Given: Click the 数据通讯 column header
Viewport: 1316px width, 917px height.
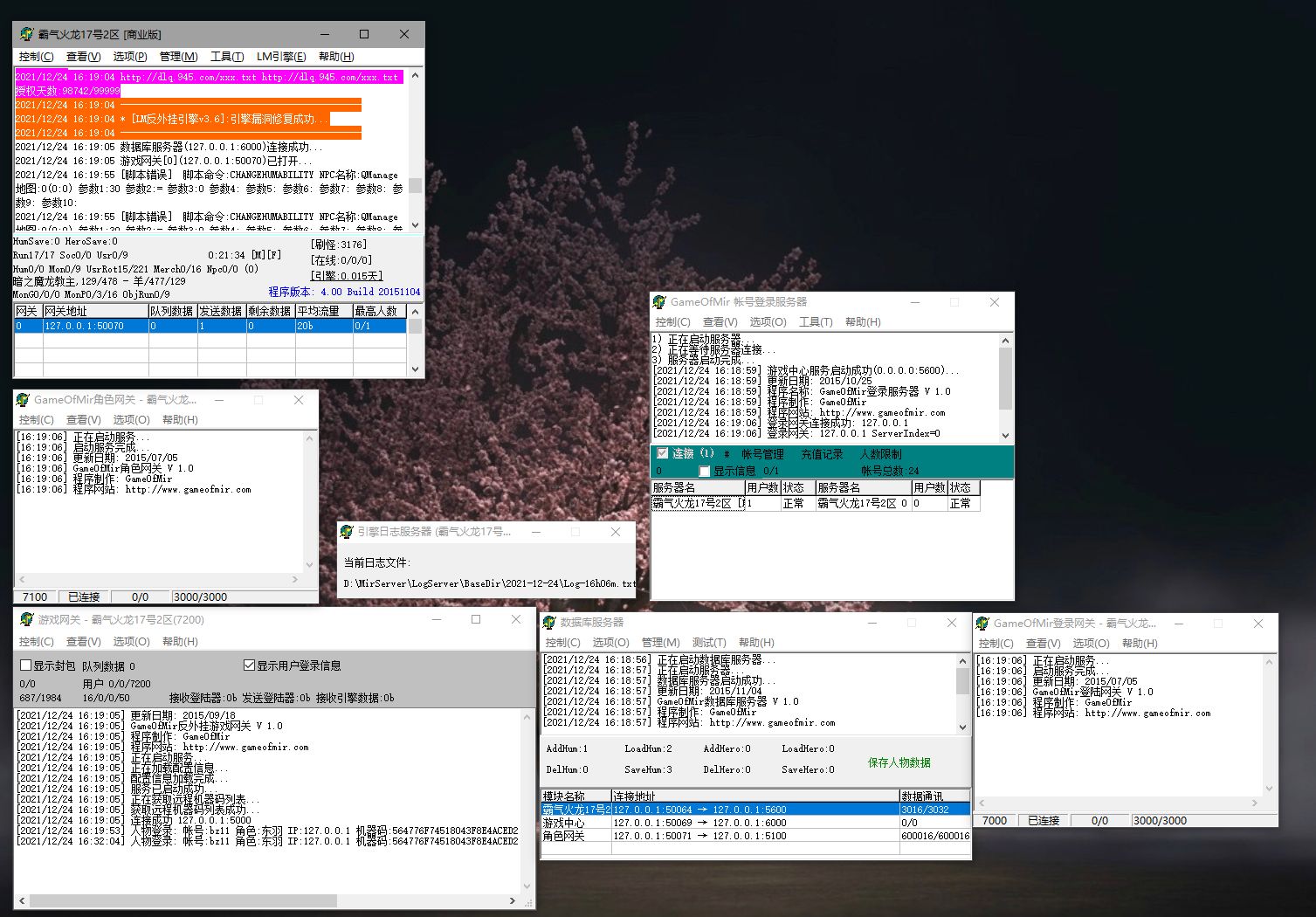Looking at the screenshot, I should click(934, 796).
